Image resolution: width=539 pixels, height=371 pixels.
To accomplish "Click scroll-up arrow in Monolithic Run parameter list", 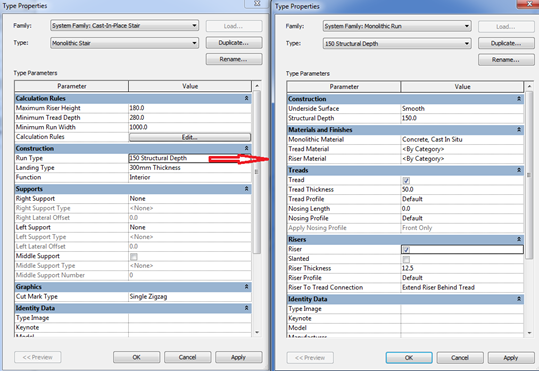I will [x=529, y=86].
